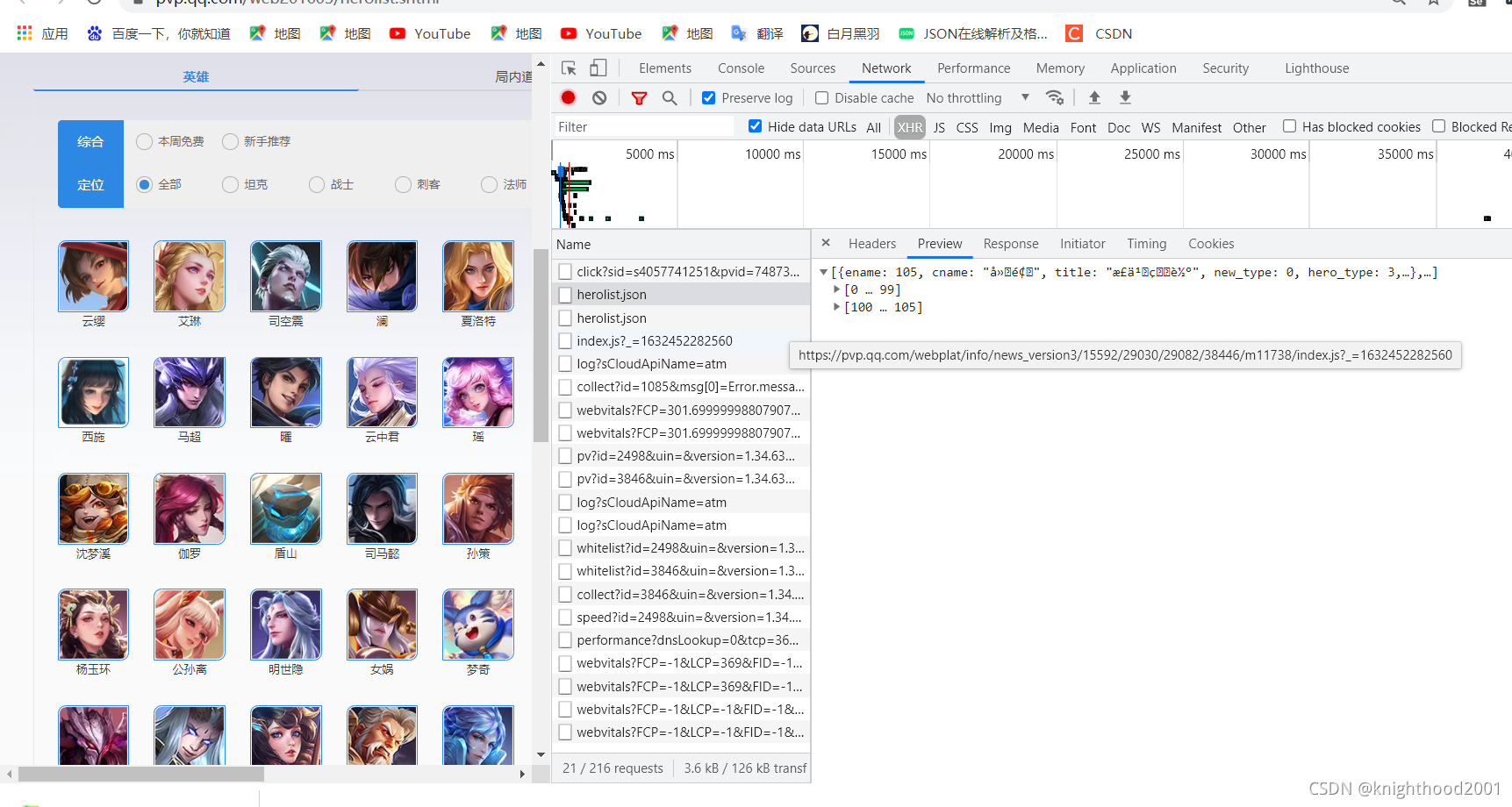The image size is (1512, 807).
Task: Open the No throttling dropdown
Action: 978,98
